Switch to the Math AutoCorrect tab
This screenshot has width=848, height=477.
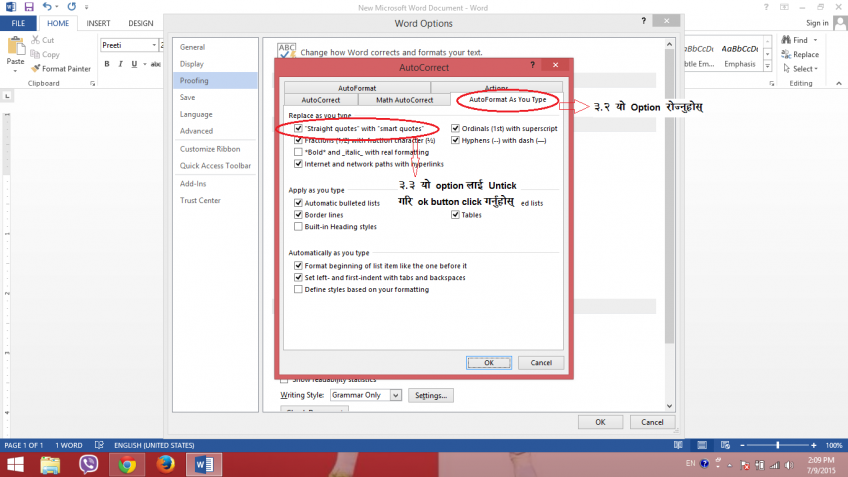[x=405, y=100]
